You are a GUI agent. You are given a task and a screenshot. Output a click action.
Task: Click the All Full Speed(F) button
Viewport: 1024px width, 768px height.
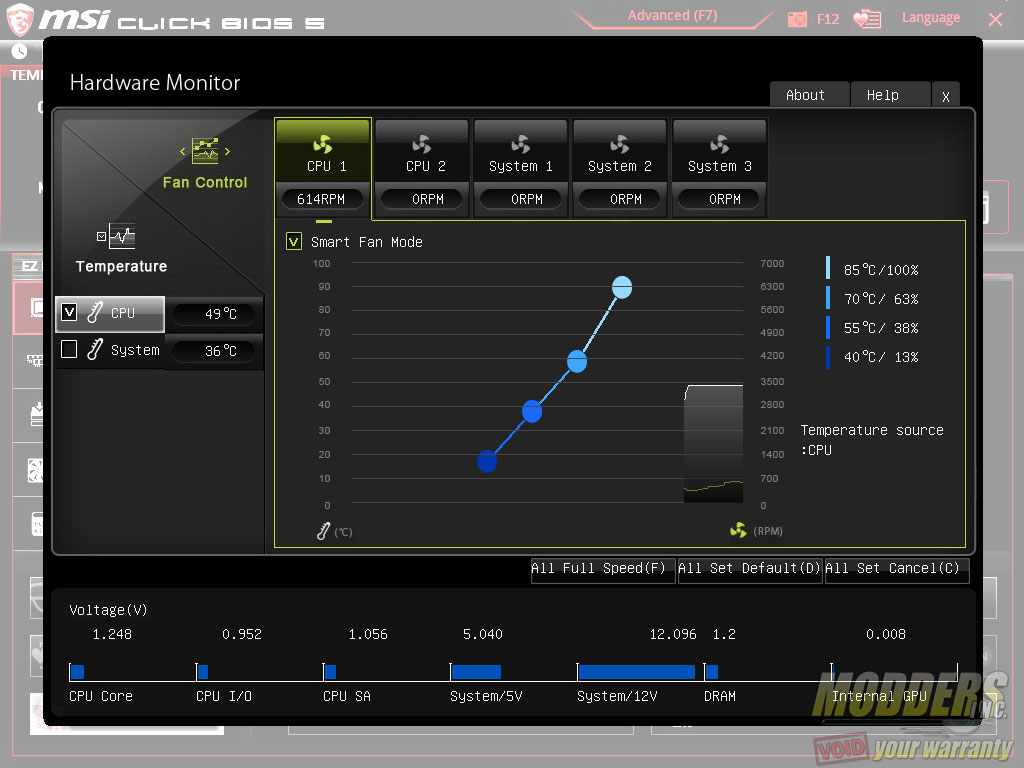point(602,569)
